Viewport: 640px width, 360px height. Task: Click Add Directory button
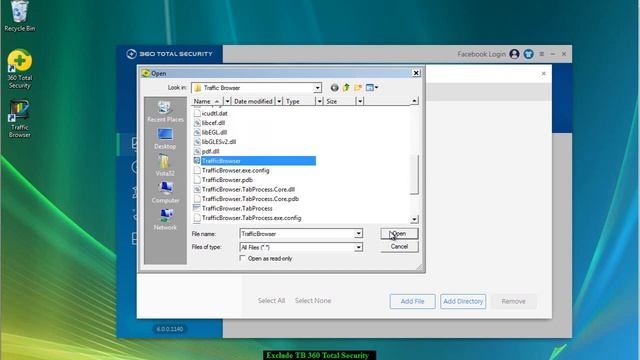[x=463, y=301]
